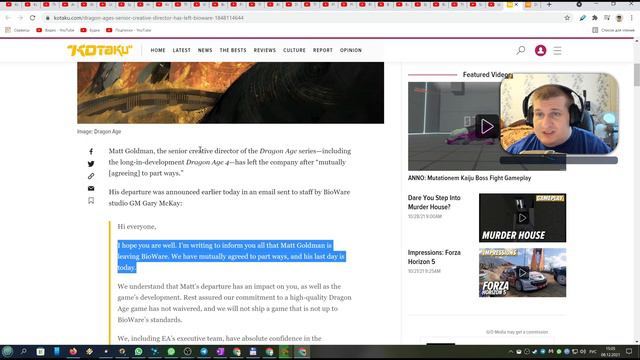Copy the article link via the chain icon
The width and height of the screenshot is (640, 360).
coord(91,176)
